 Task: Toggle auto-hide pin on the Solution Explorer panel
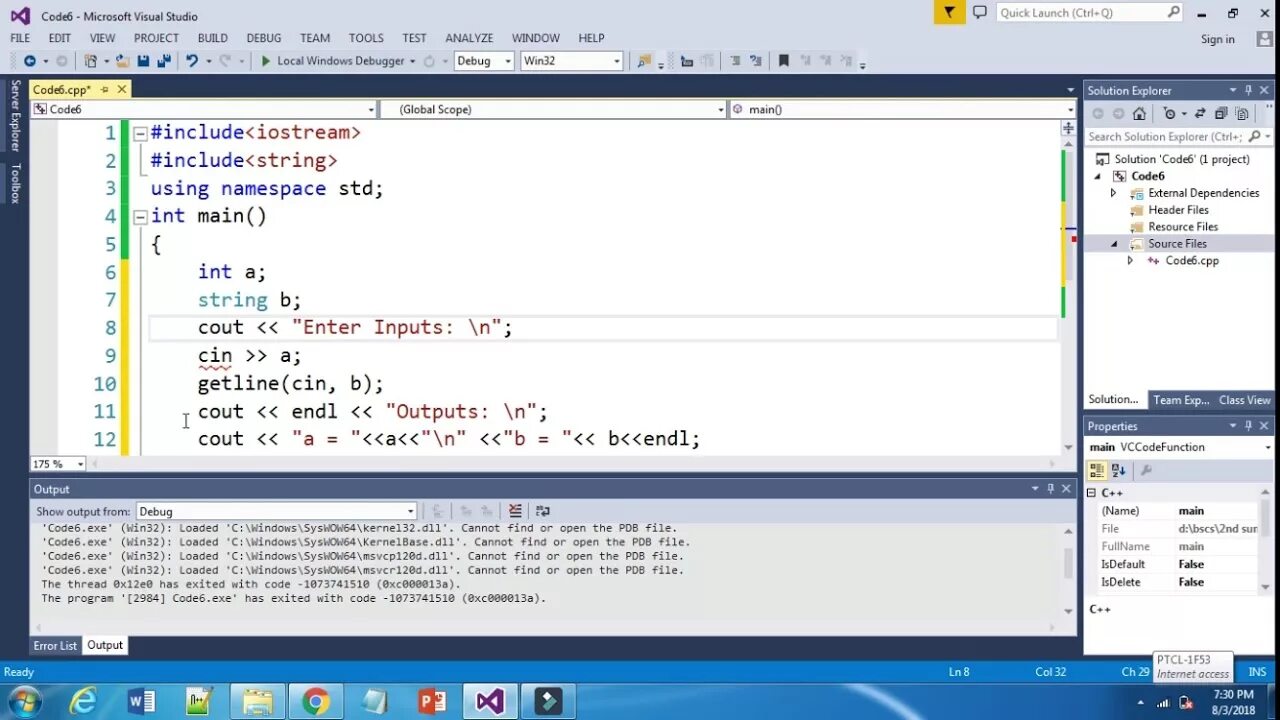pyautogui.click(x=1248, y=90)
